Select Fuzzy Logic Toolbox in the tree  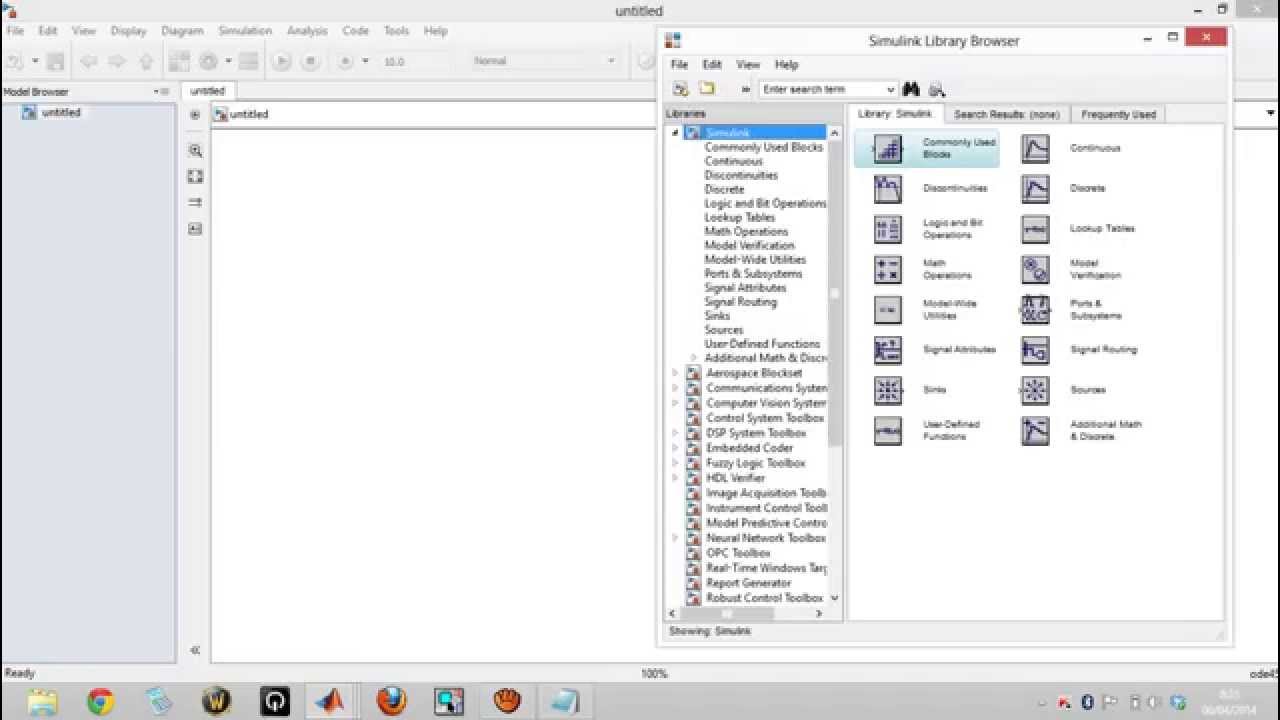[755, 463]
